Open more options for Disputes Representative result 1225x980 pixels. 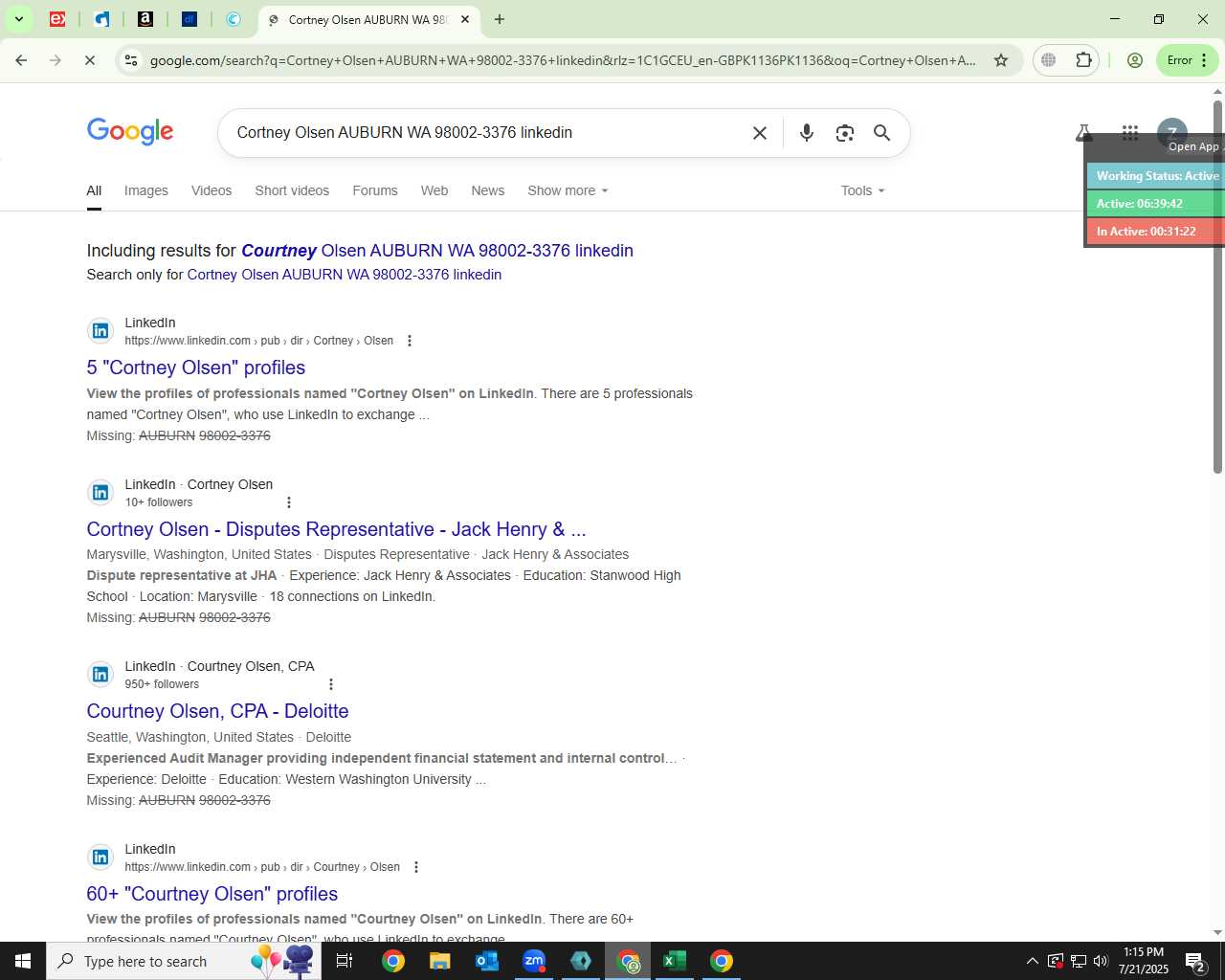click(x=289, y=502)
